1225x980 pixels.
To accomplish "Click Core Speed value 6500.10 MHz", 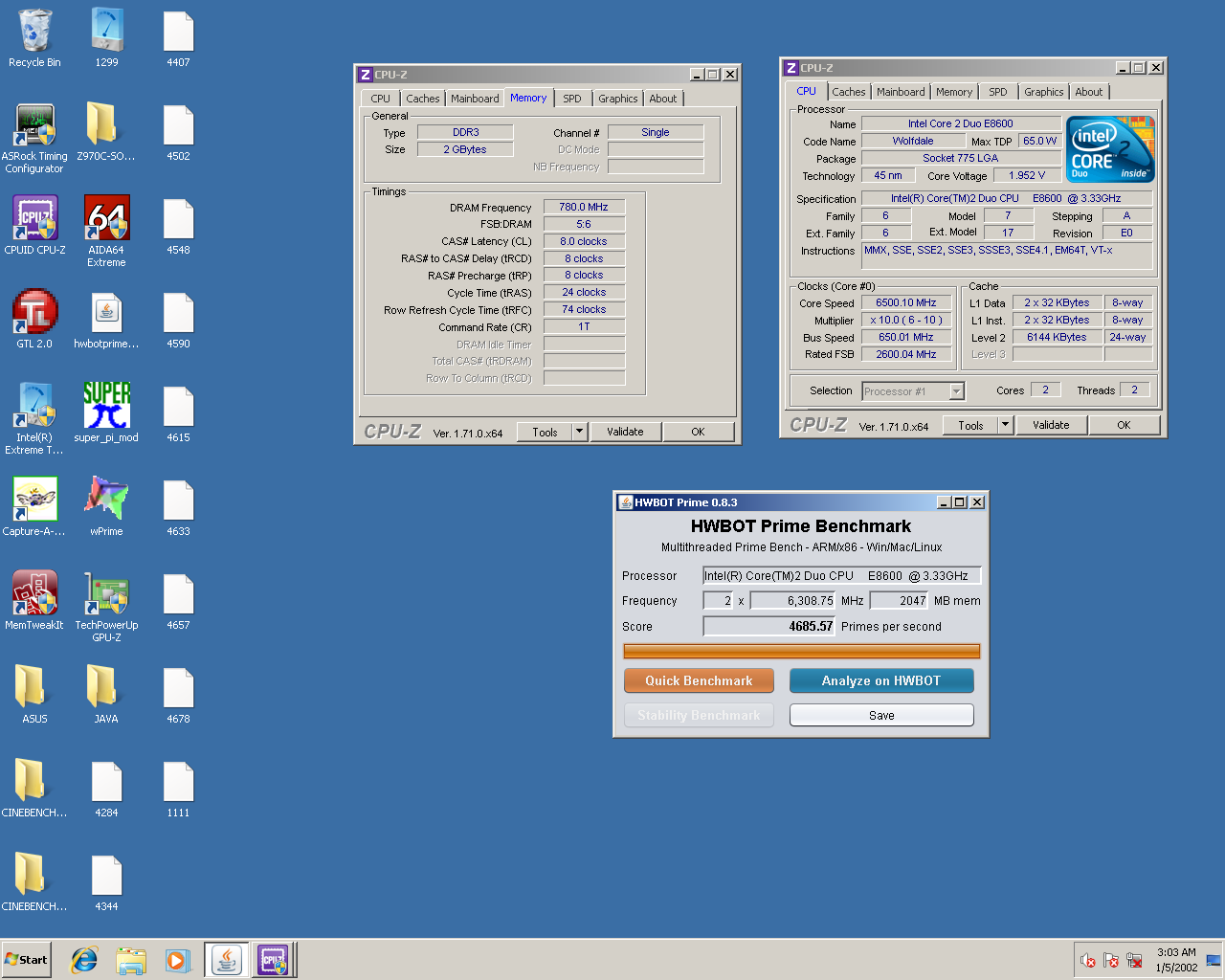I will point(906,302).
